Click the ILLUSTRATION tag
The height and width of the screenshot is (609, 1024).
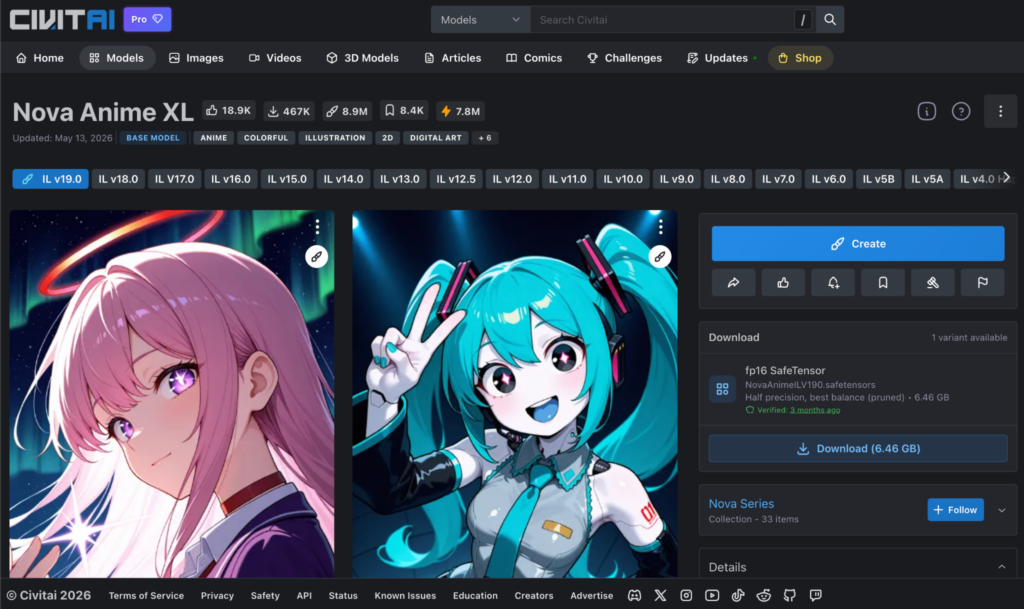[x=335, y=138]
